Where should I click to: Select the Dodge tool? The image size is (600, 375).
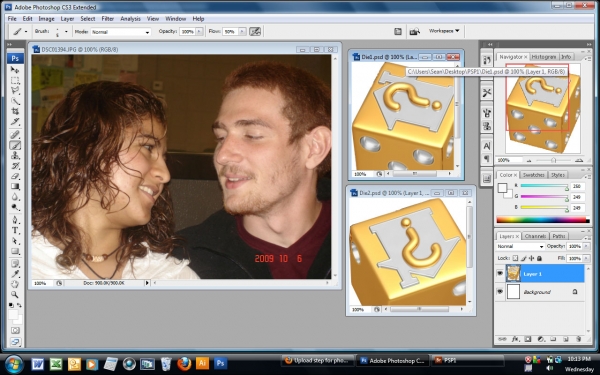click(x=15, y=207)
